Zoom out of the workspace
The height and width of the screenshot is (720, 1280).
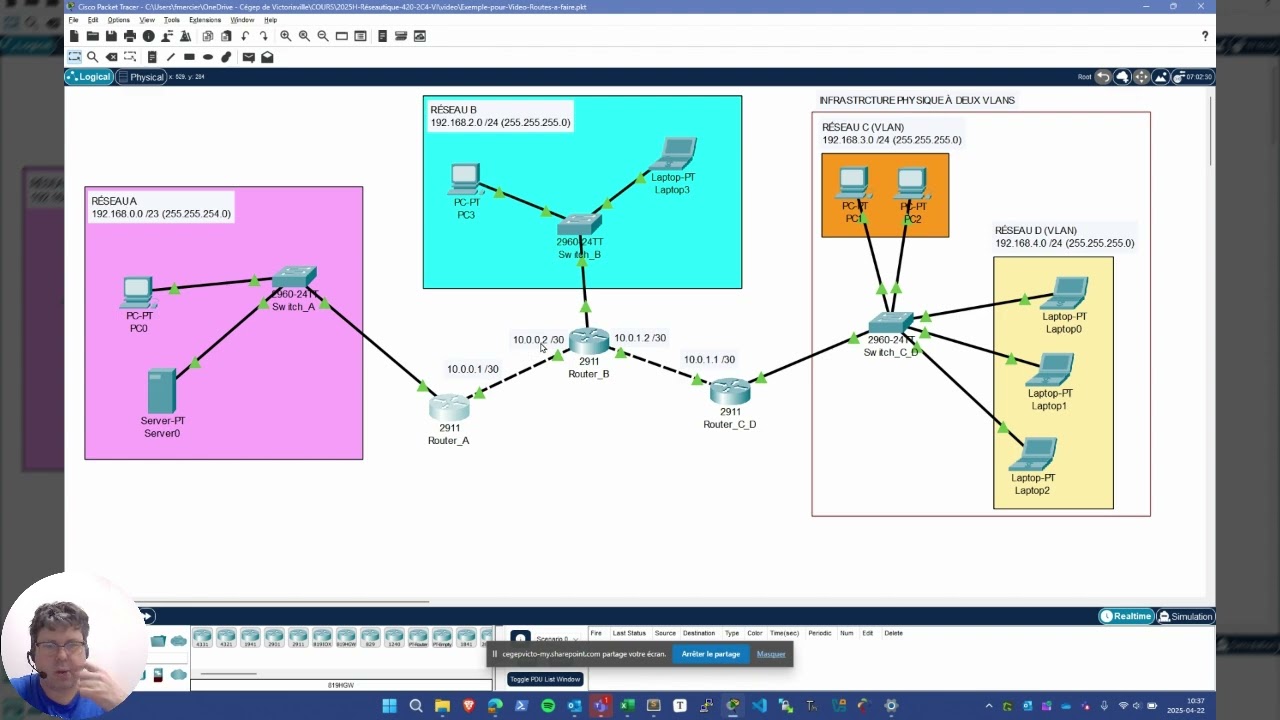(x=323, y=36)
